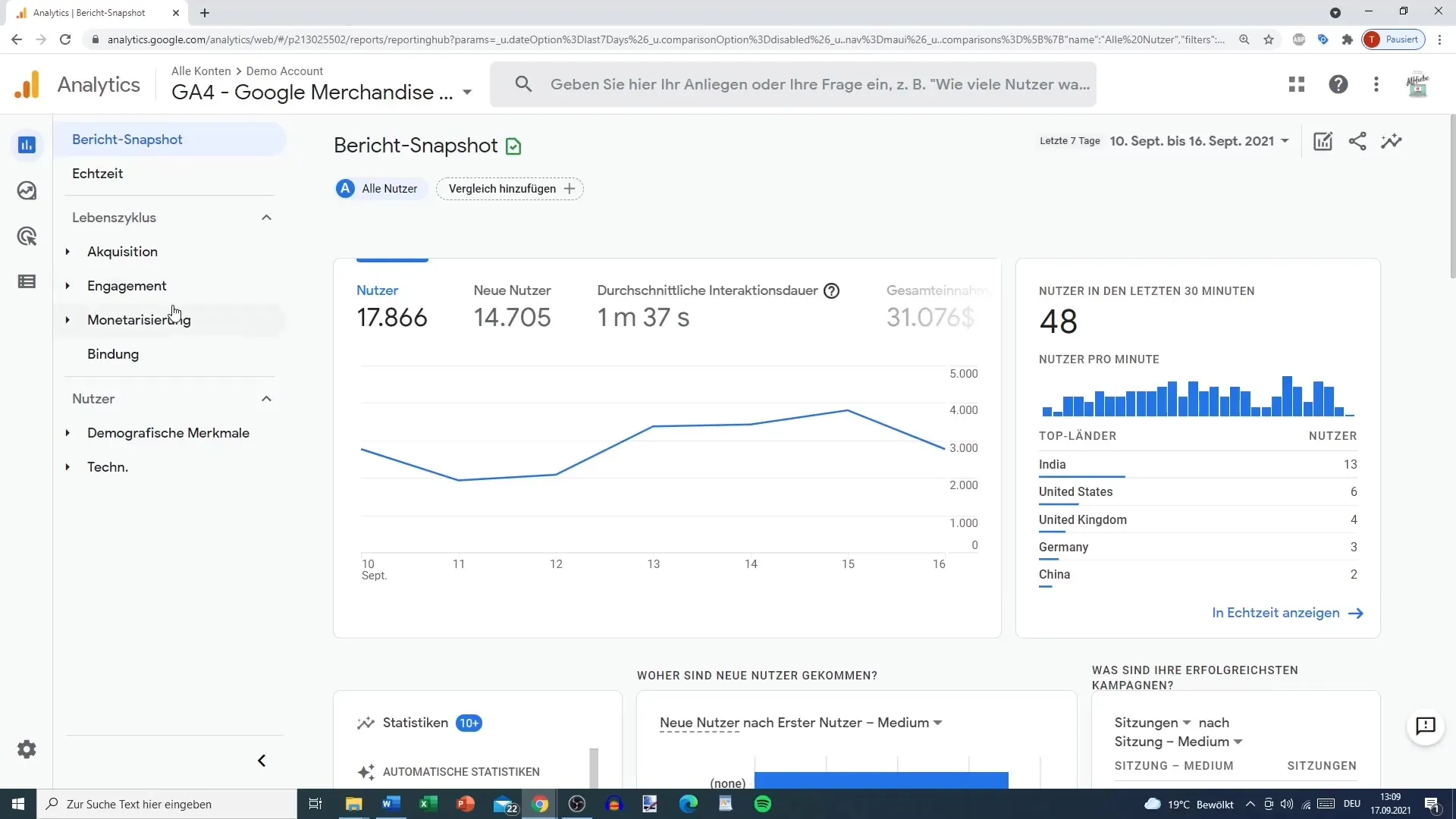Expand Demografische Merkmale tree item

[x=67, y=433]
